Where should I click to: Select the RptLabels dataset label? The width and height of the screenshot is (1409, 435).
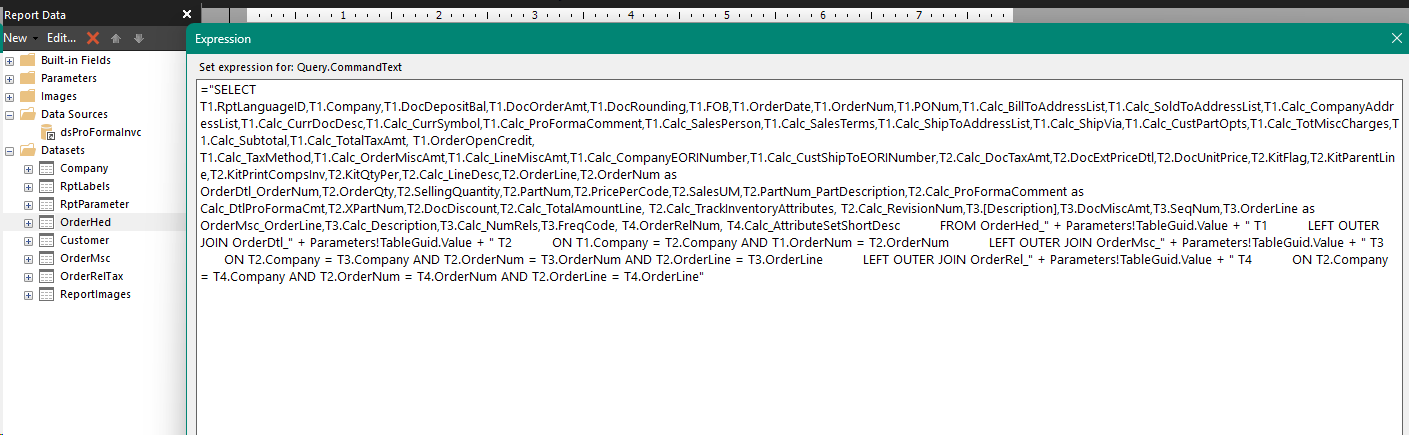click(x=85, y=186)
